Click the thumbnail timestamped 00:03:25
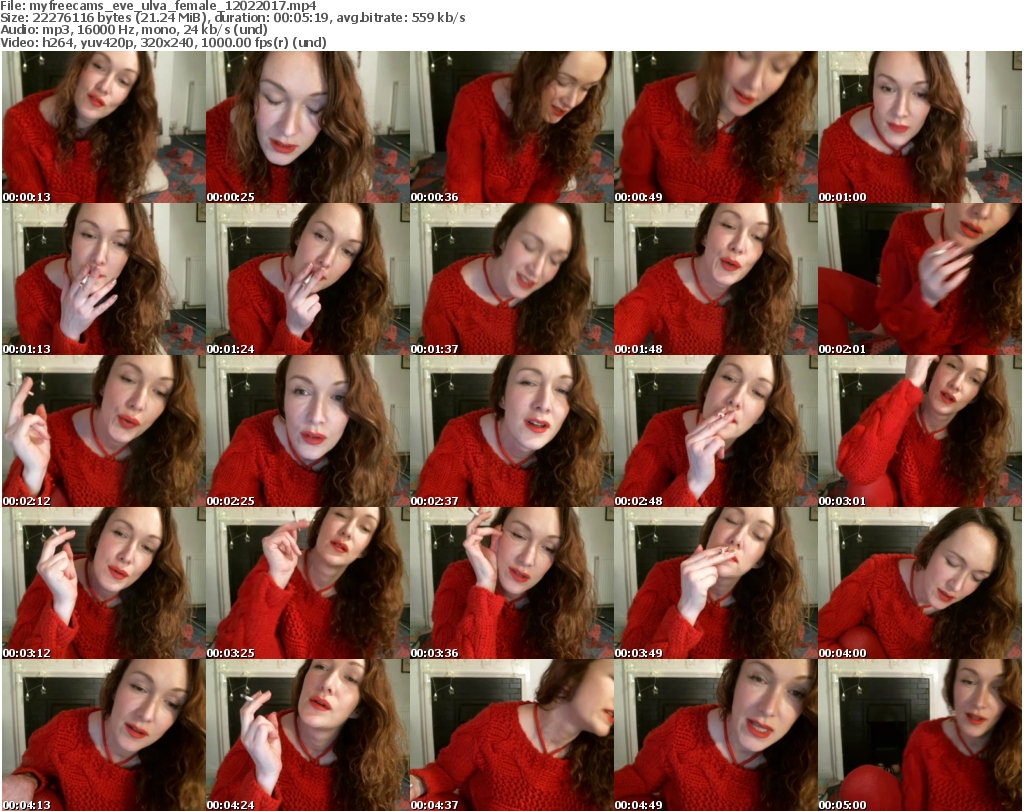 click(x=308, y=584)
